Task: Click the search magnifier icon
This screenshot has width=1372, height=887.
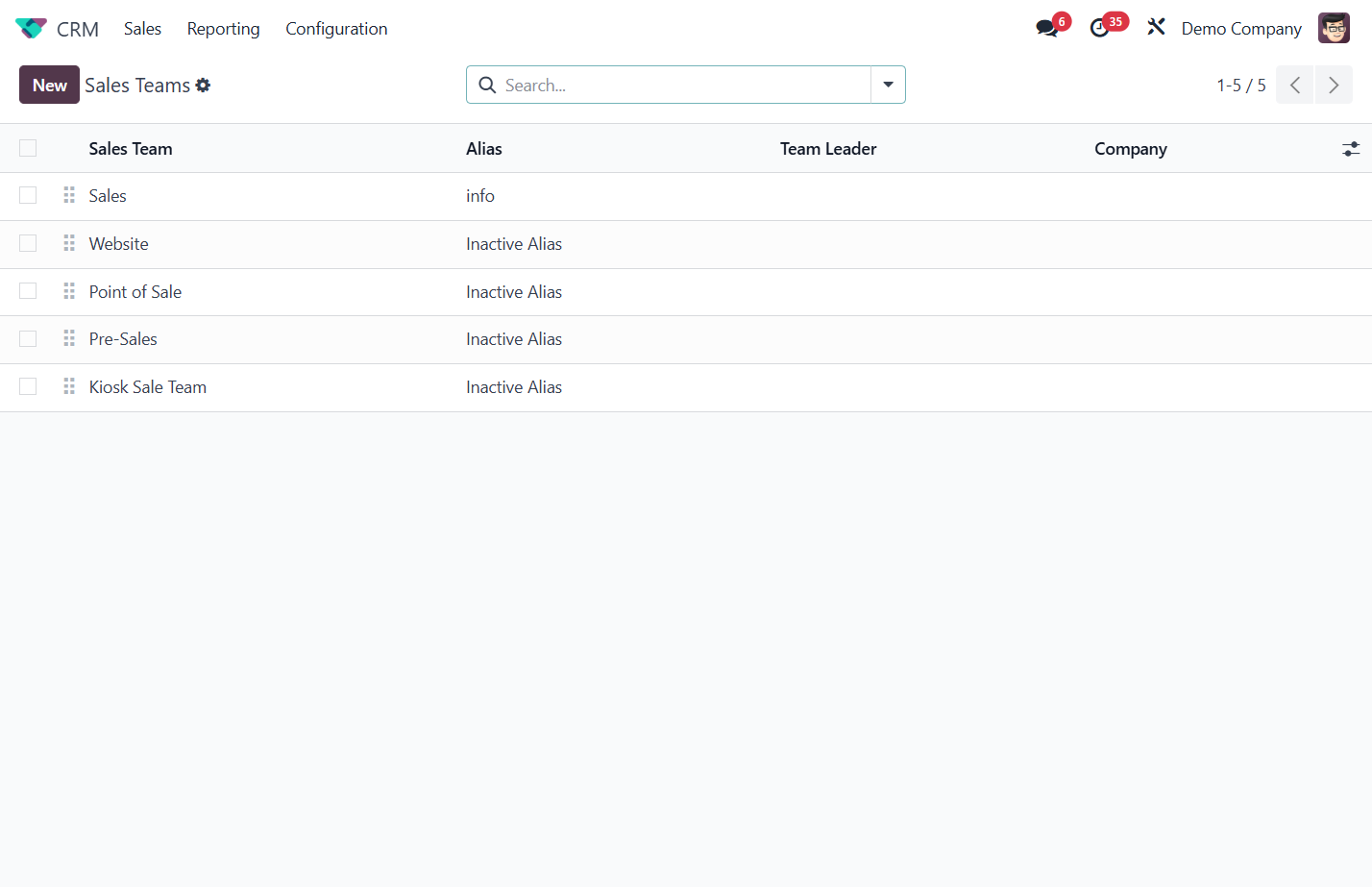Action: click(487, 86)
